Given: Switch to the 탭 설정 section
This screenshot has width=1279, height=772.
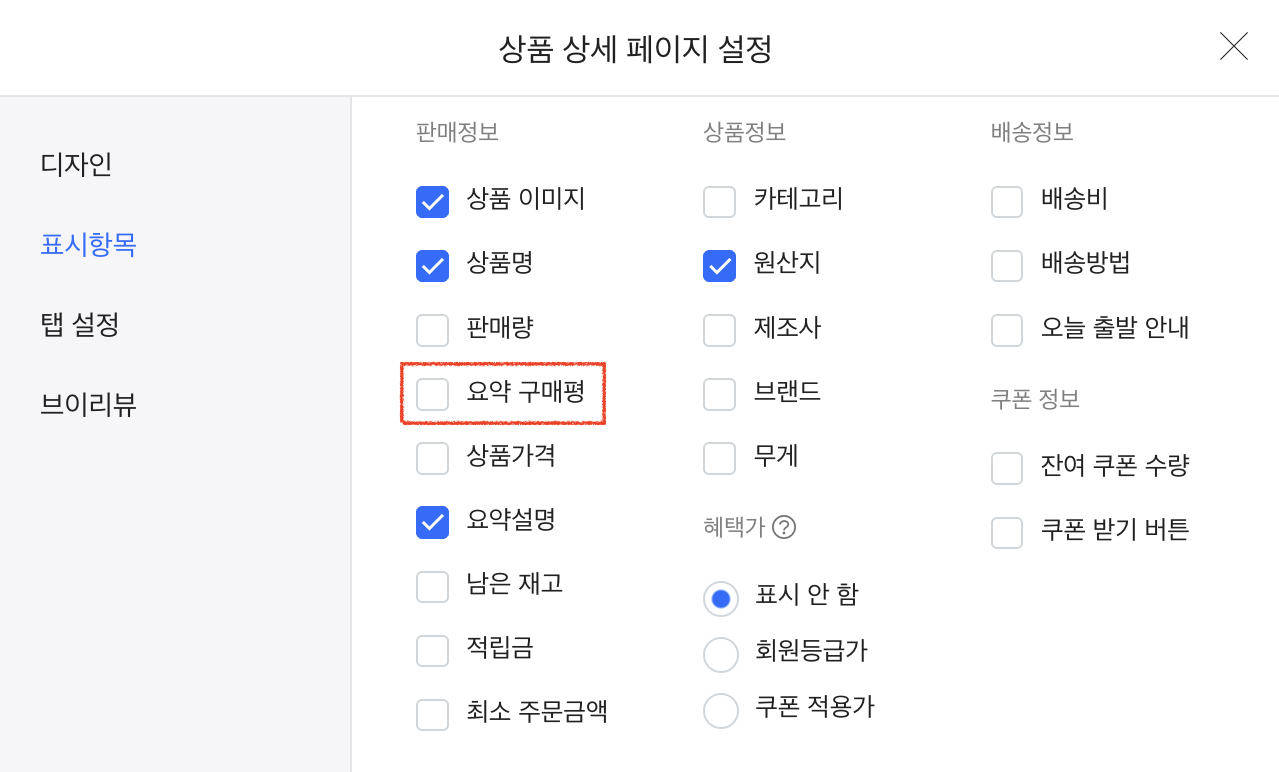Looking at the screenshot, I should [x=80, y=324].
